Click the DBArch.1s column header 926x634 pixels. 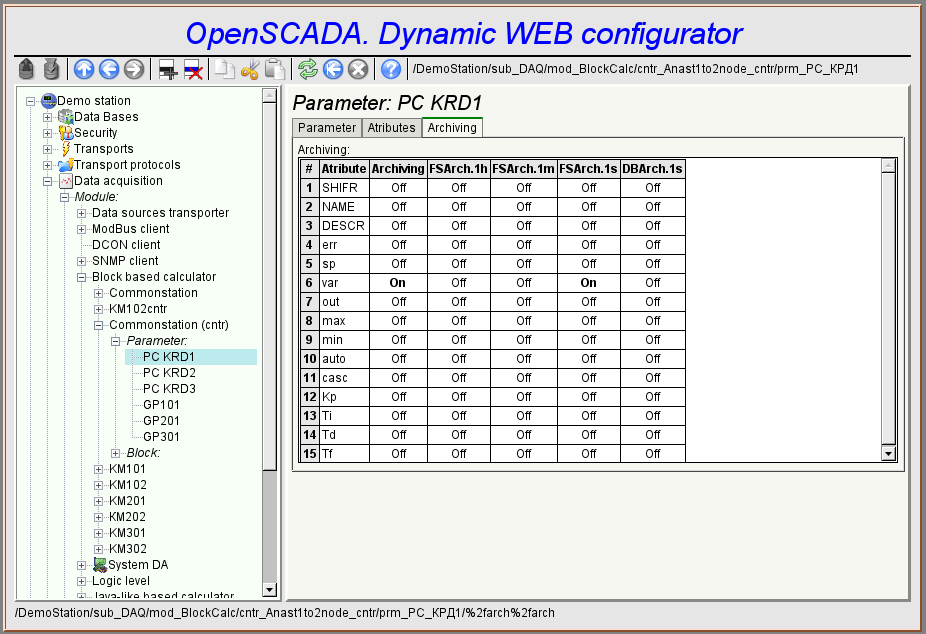pyautogui.click(x=653, y=169)
